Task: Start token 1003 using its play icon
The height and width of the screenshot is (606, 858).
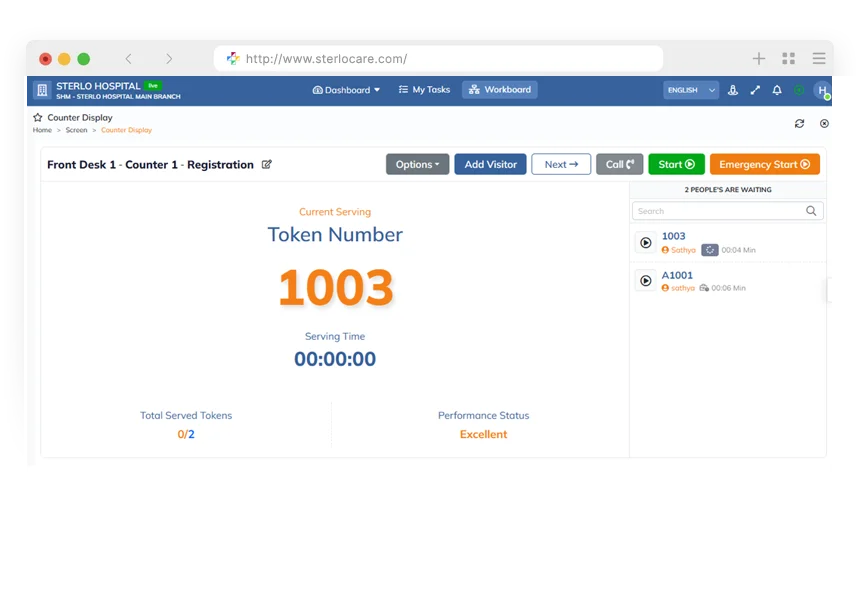Action: (646, 243)
